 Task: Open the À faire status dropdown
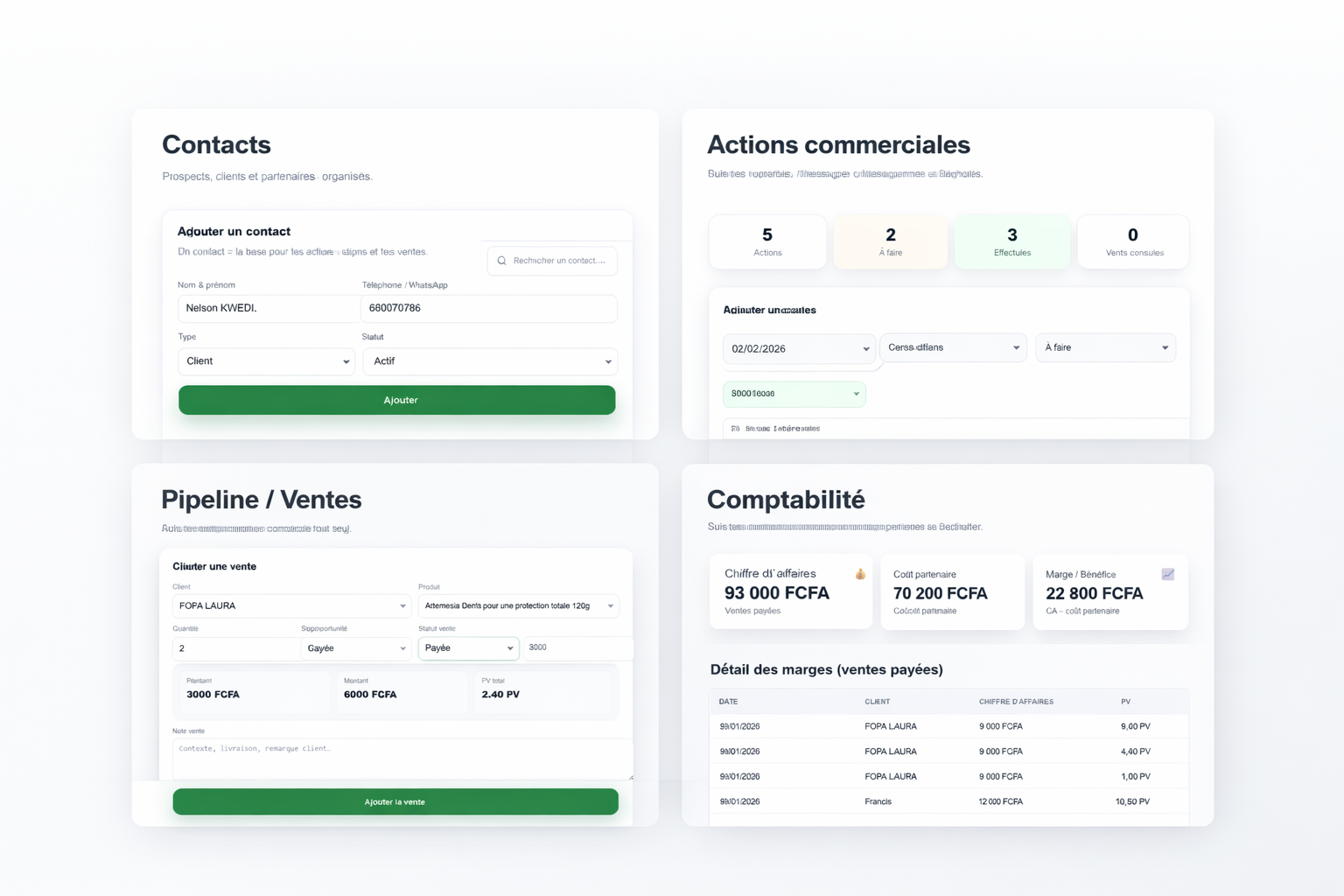pos(1105,347)
